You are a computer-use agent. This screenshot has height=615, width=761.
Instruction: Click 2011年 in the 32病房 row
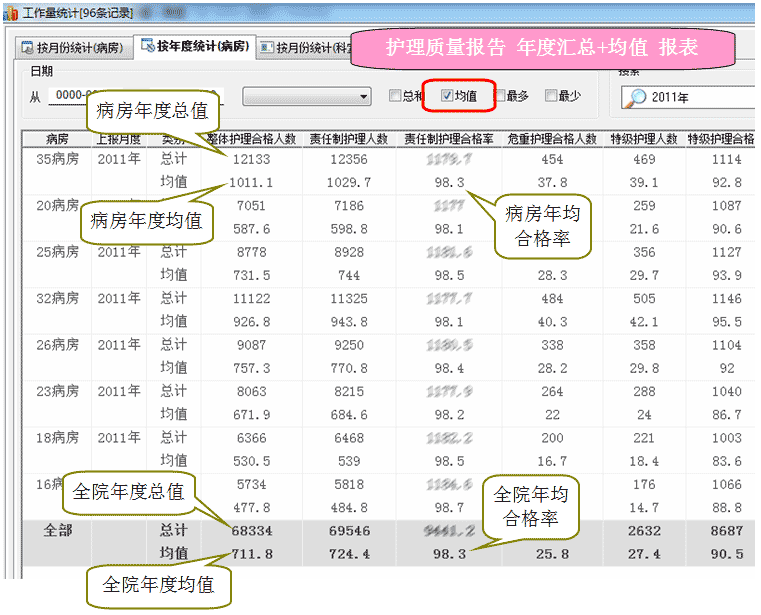pyautogui.click(x=119, y=299)
